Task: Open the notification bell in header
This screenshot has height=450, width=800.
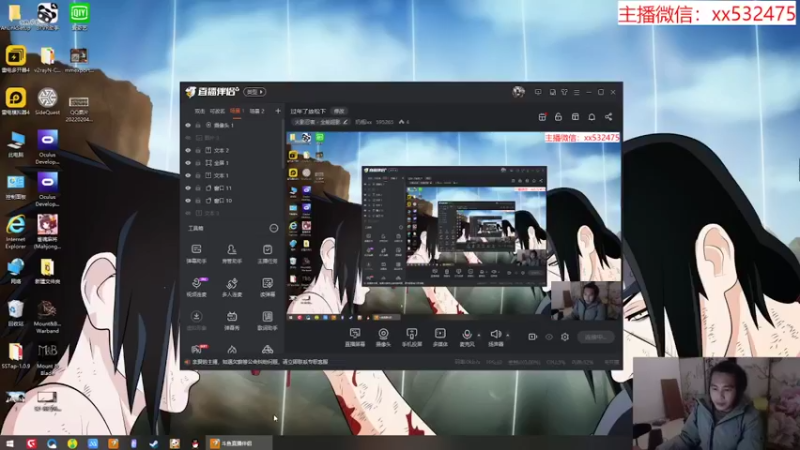Action: [592, 117]
